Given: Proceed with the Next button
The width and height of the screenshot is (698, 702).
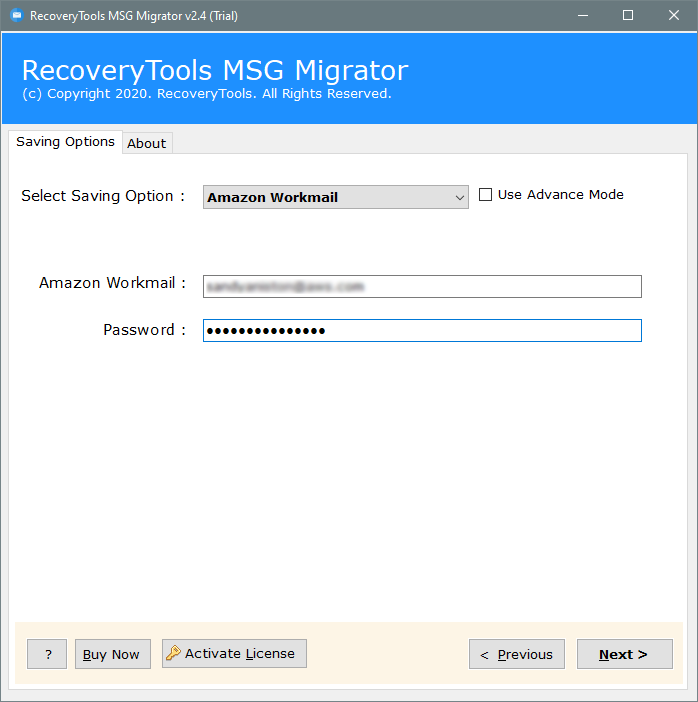Looking at the screenshot, I should pos(625,654).
